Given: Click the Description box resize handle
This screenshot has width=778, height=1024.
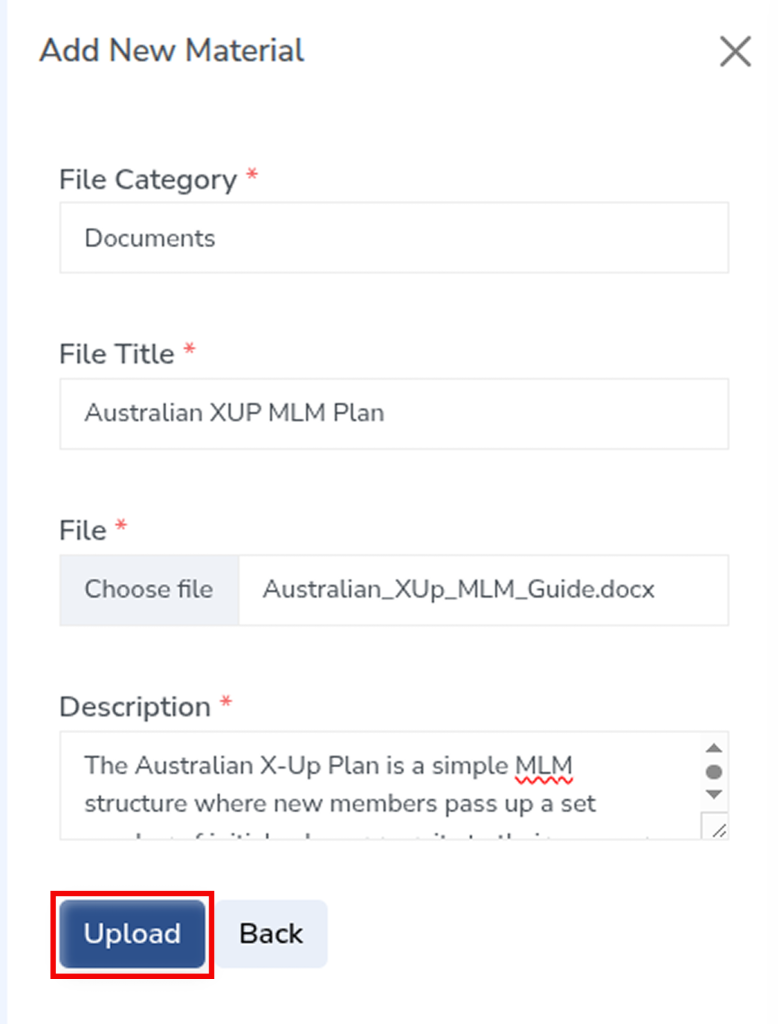Looking at the screenshot, I should 718,828.
